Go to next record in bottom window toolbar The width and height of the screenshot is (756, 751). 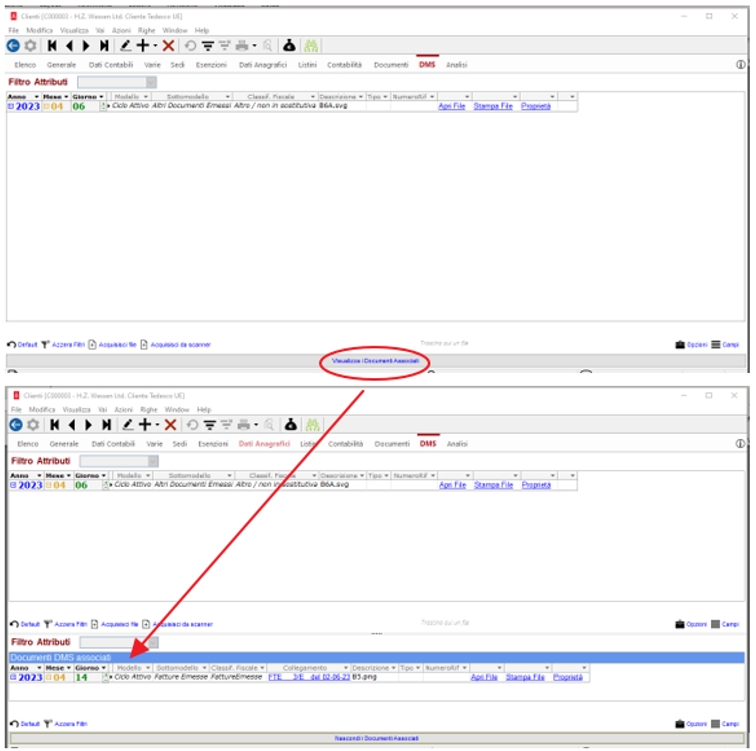click(89, 425)
